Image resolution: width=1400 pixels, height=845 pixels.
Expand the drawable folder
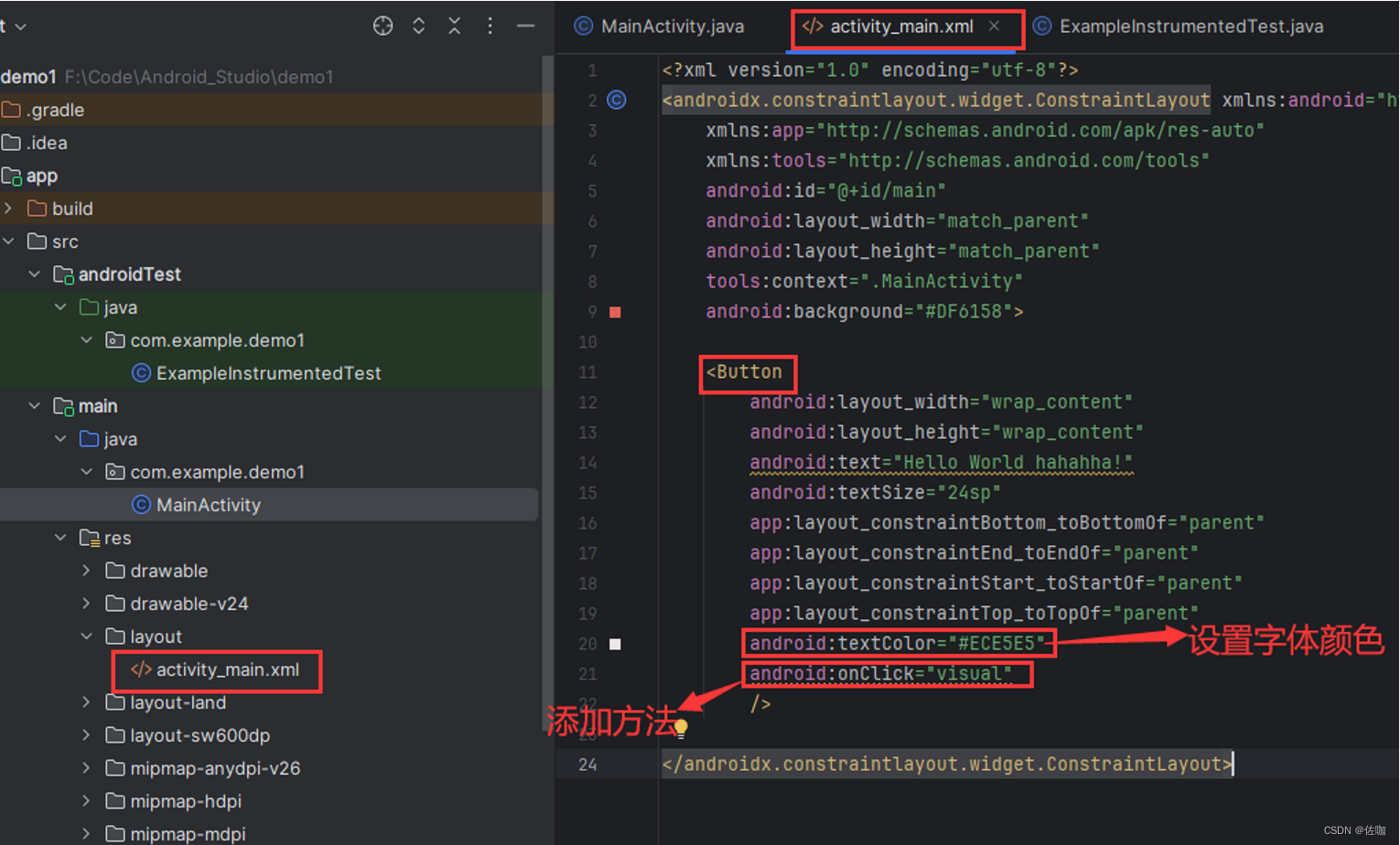pyautogui.click(x=86, y=571)
